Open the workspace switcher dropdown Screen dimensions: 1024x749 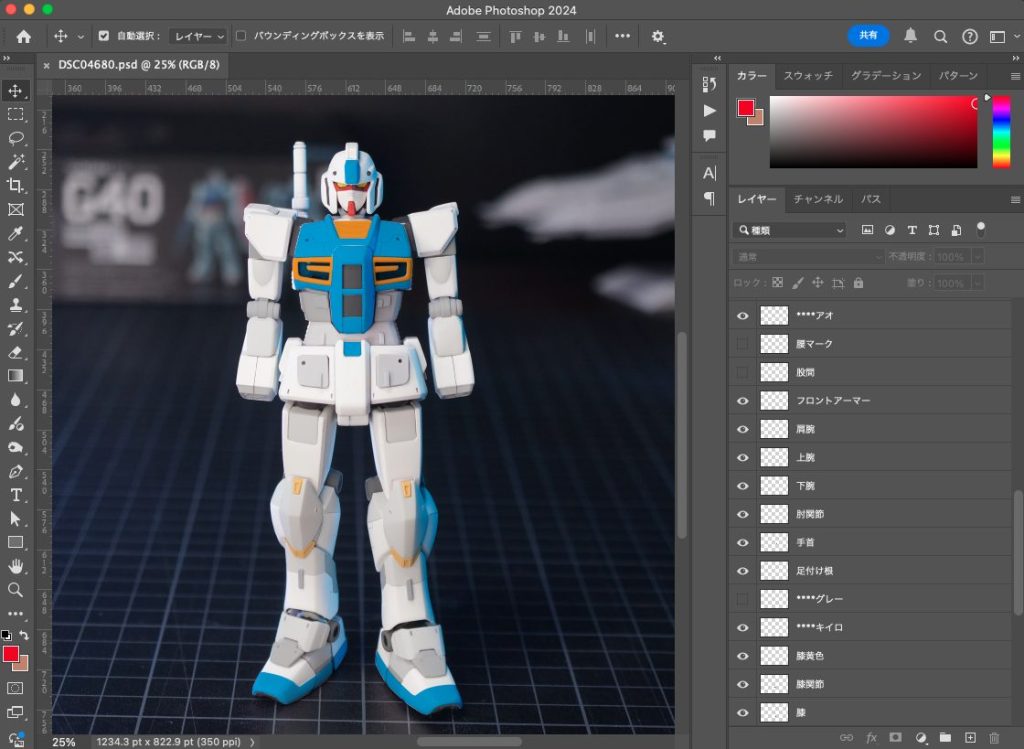pyautogui.click(x=1000, y=36)
